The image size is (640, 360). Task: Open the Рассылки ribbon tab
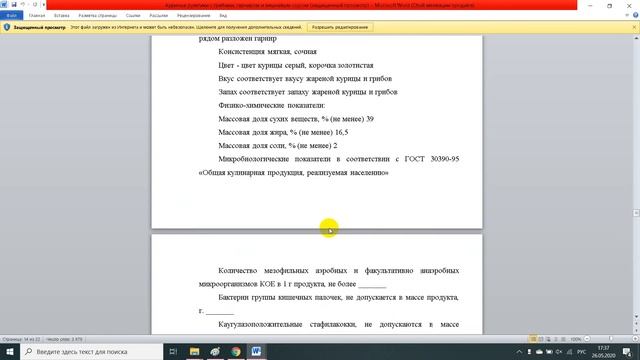click(159, 16)
